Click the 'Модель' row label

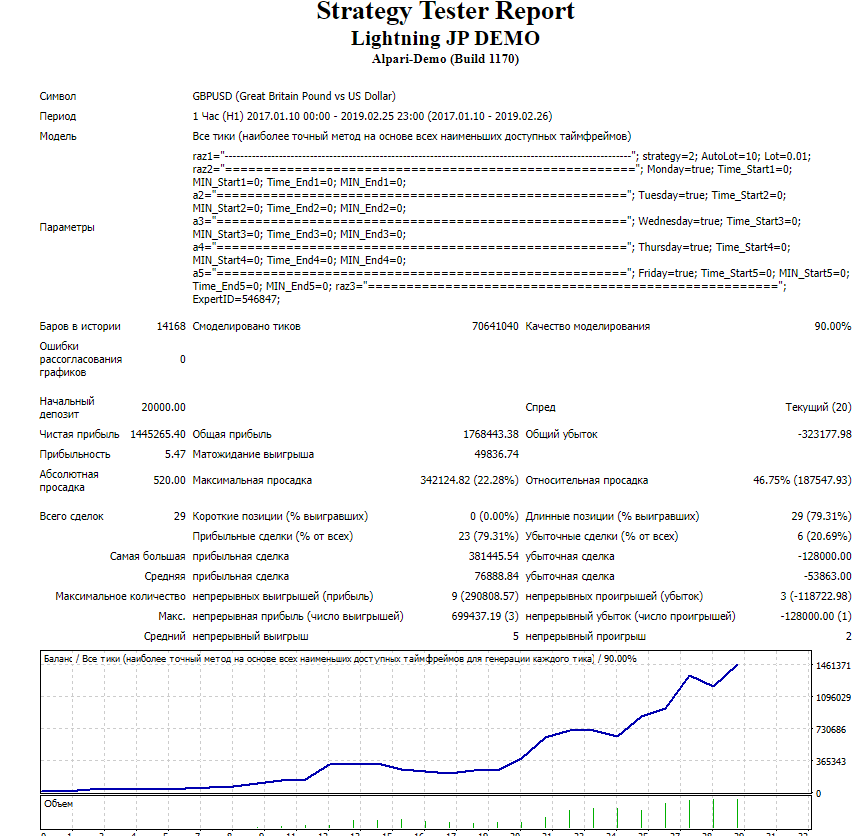(58, 136)
